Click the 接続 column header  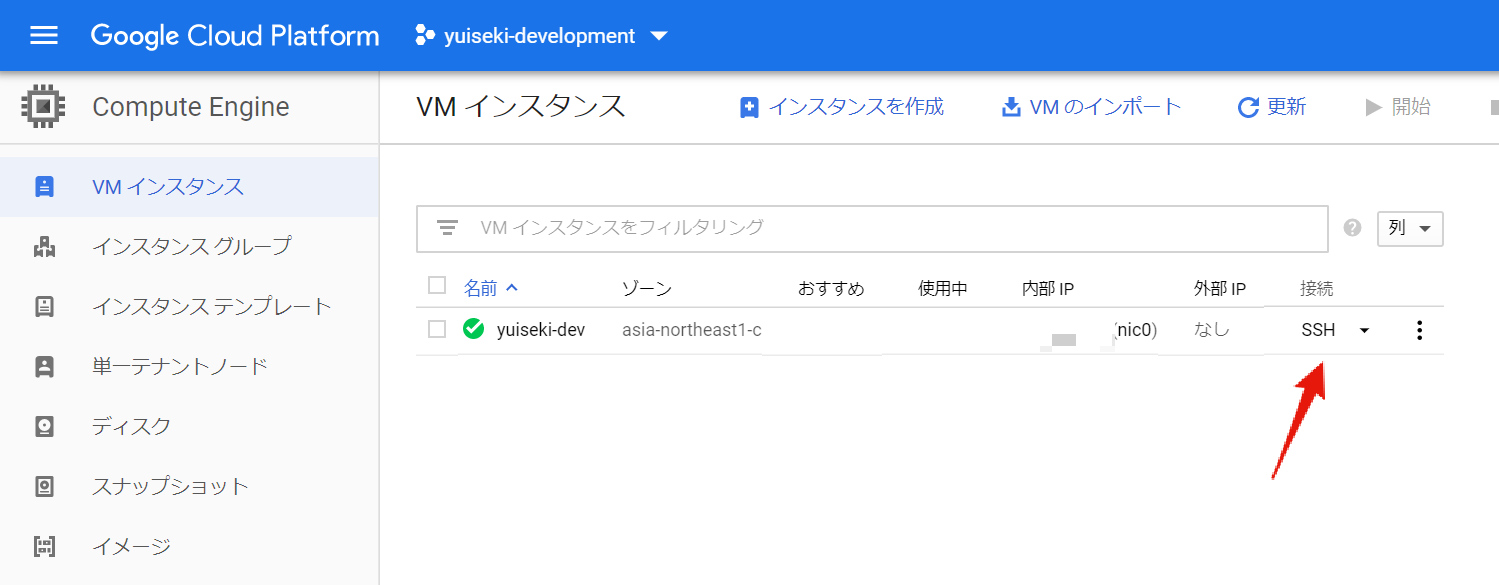tap(1317, 289)
